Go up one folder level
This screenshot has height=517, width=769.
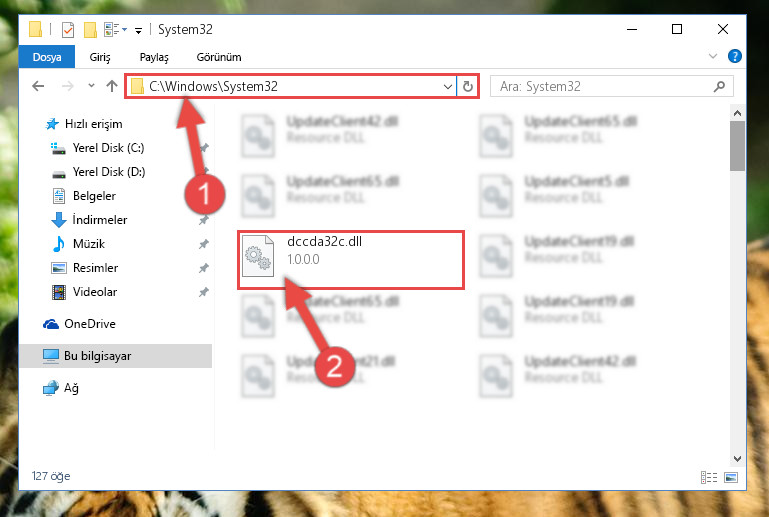point(112,86)
